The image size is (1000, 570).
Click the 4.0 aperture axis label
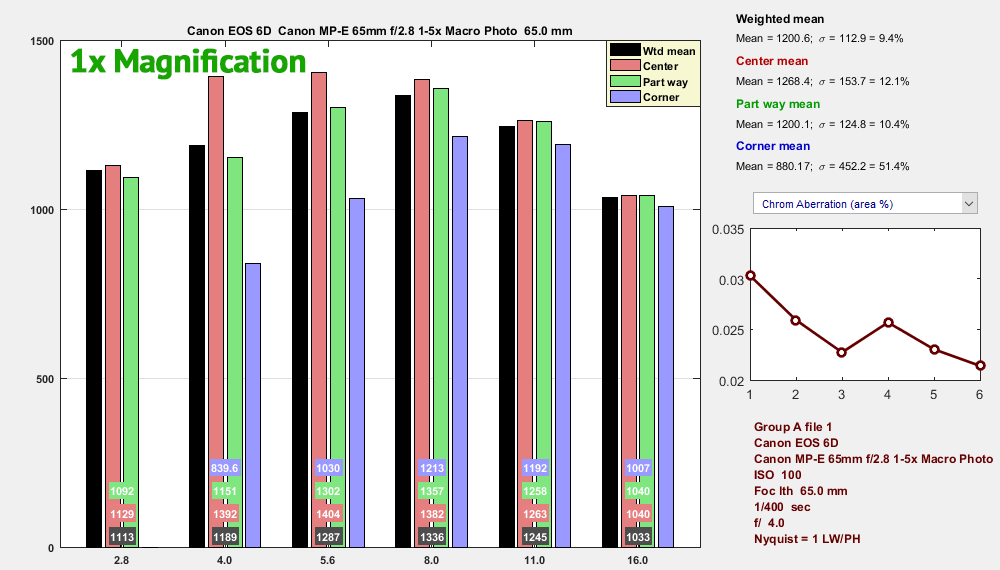point(225,560)
